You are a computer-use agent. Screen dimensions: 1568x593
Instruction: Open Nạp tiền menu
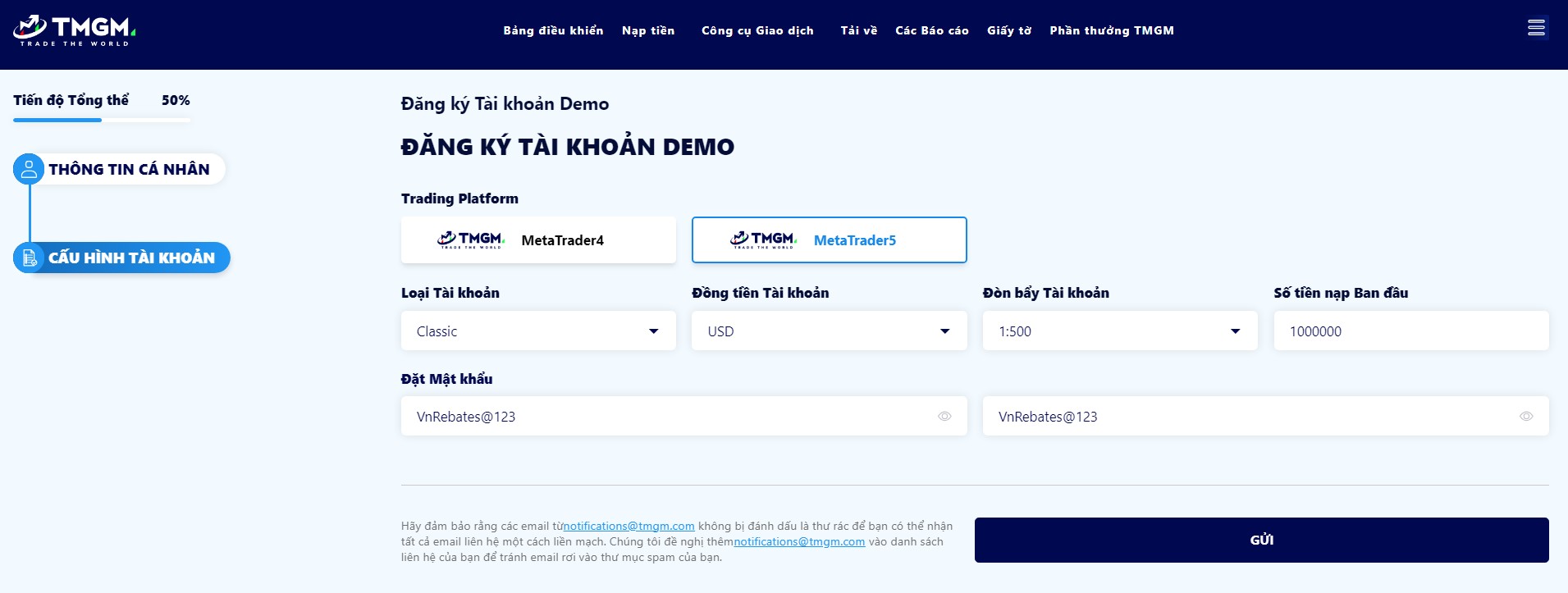click(648, 30)
